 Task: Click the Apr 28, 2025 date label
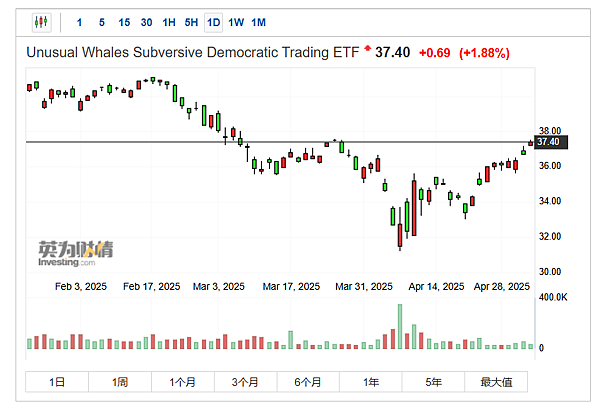[x=502, y=286]
